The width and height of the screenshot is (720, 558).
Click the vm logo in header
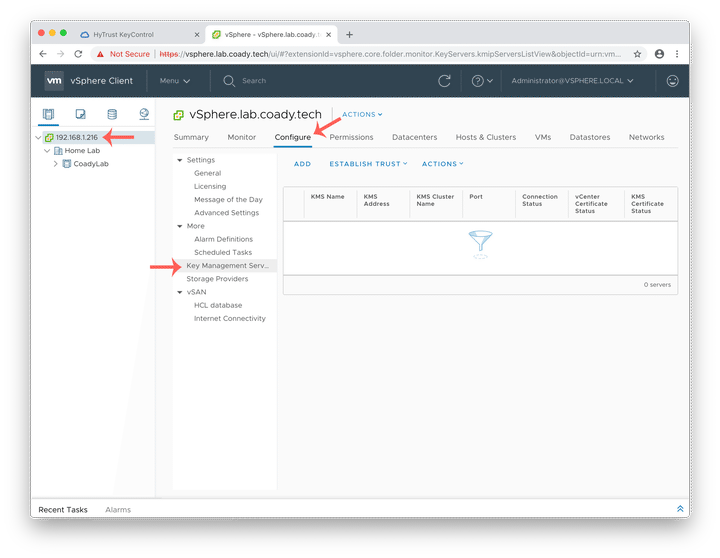(x=54, y=81)
